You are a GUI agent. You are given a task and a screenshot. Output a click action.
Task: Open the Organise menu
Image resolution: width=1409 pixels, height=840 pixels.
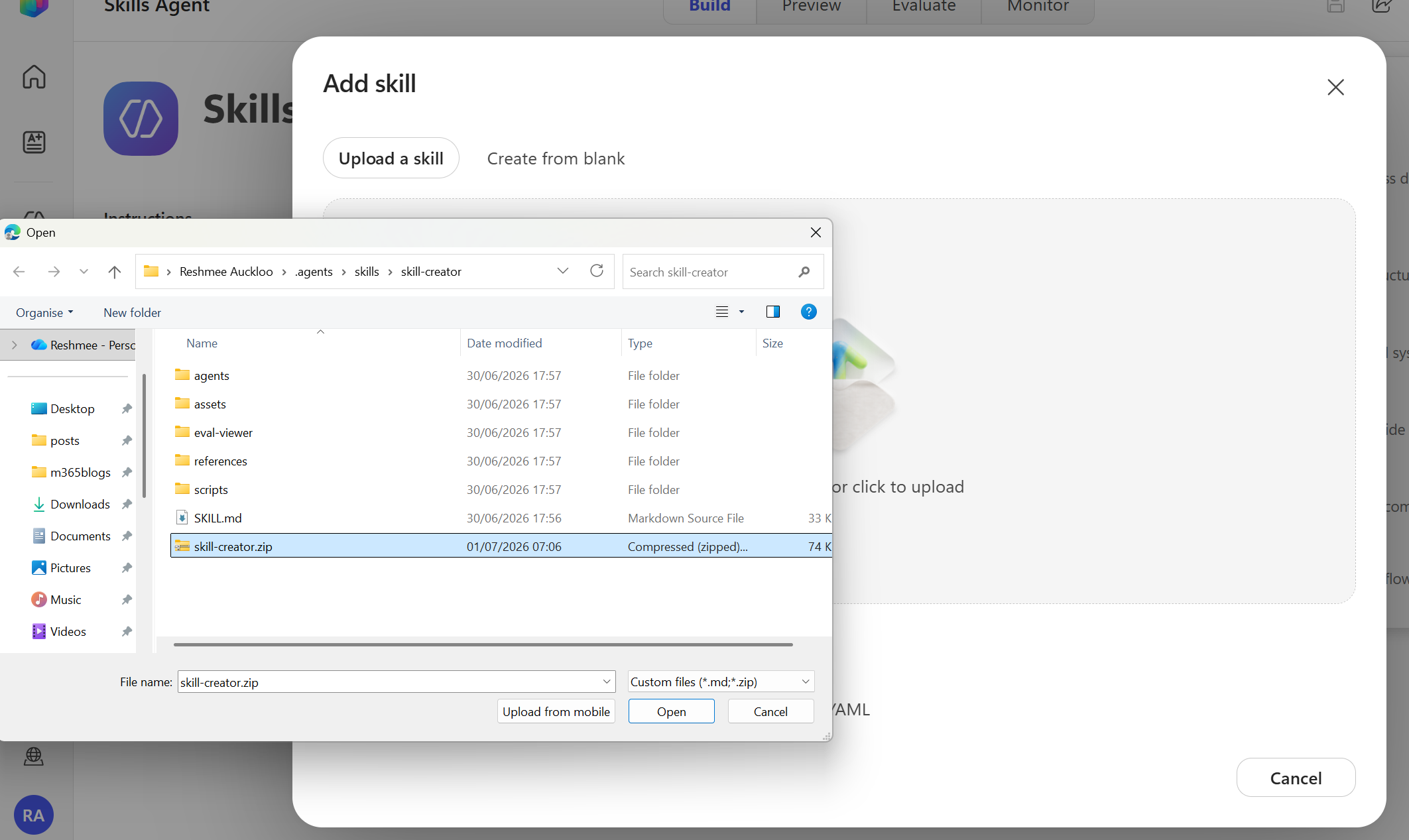44,312
